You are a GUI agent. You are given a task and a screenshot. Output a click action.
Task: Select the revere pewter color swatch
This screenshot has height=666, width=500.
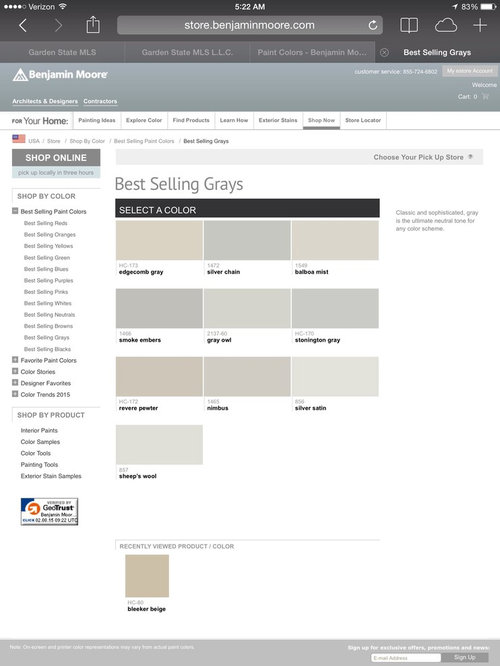point(159,376)
